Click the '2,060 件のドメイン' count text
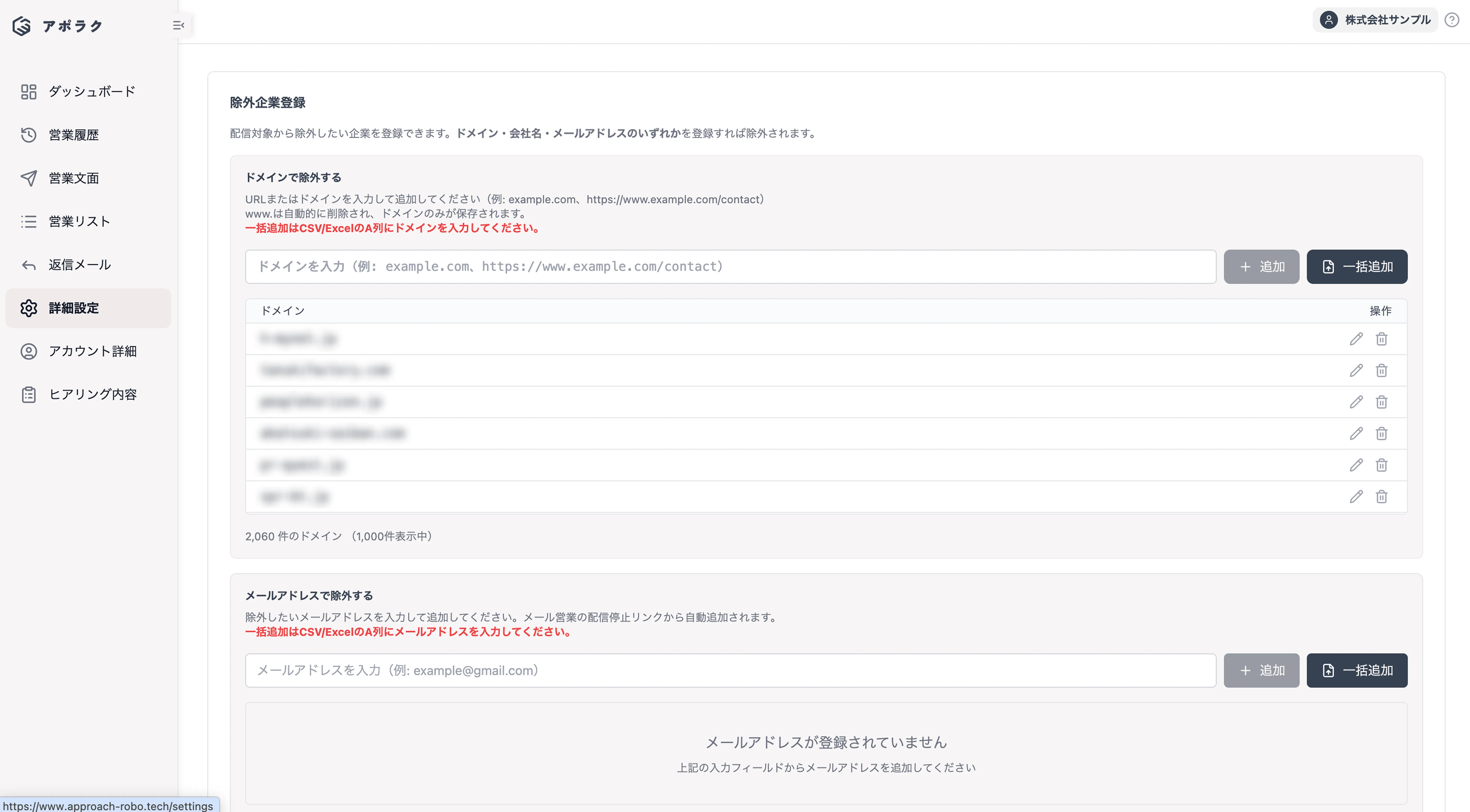The image size is (1470, 812). click(x=293, y=536)
